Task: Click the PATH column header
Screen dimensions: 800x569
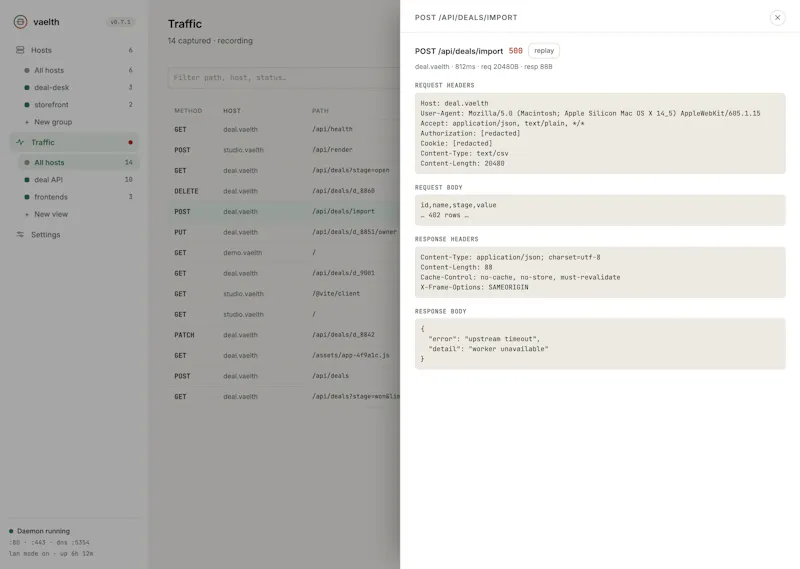Action: tap(320, 111)
